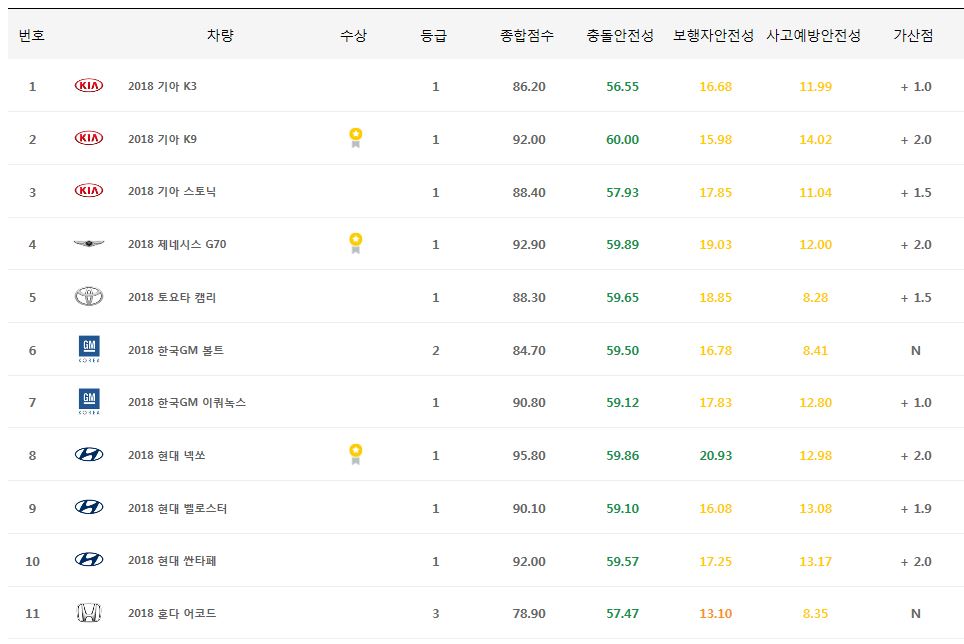
Task: Click the Kia logo beside 2018 기아 스토닉
Action: pyautogui.click(x=89, y=191)
